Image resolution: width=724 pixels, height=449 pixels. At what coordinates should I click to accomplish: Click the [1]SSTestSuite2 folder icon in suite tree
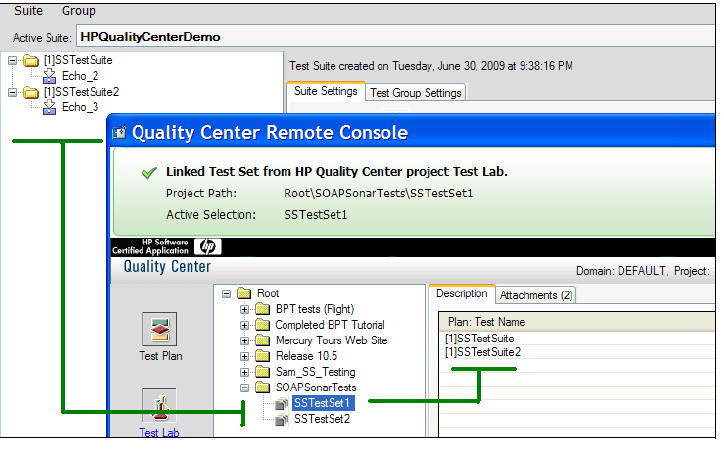(31, 92)
